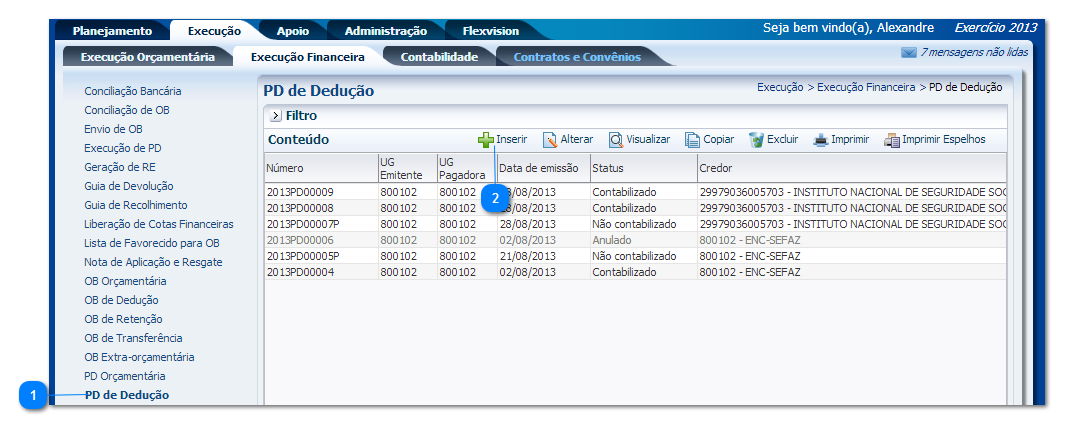
Task: Select row 2013PD00009 in the table
Action: coord(300,191)
